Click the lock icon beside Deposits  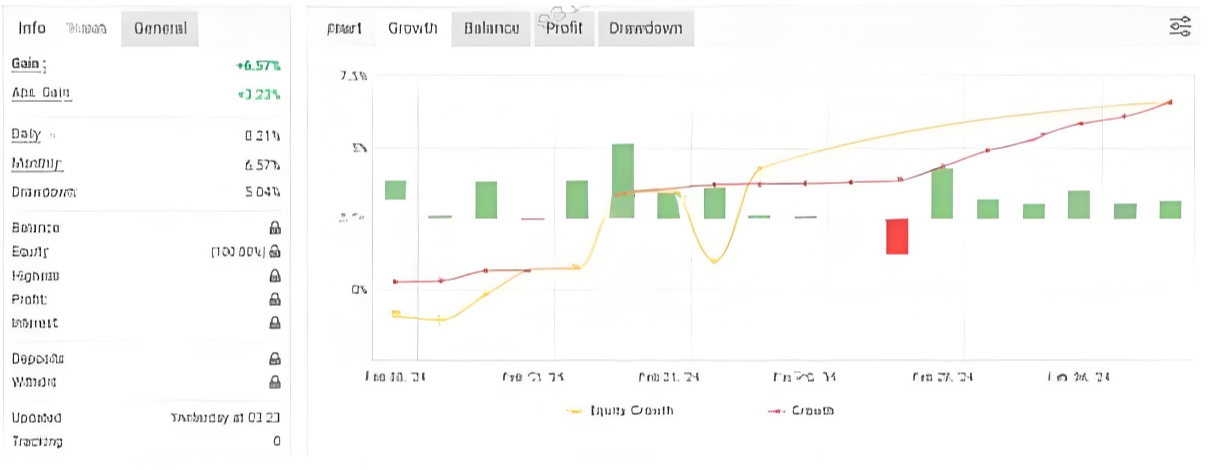(x=274, y=358)
